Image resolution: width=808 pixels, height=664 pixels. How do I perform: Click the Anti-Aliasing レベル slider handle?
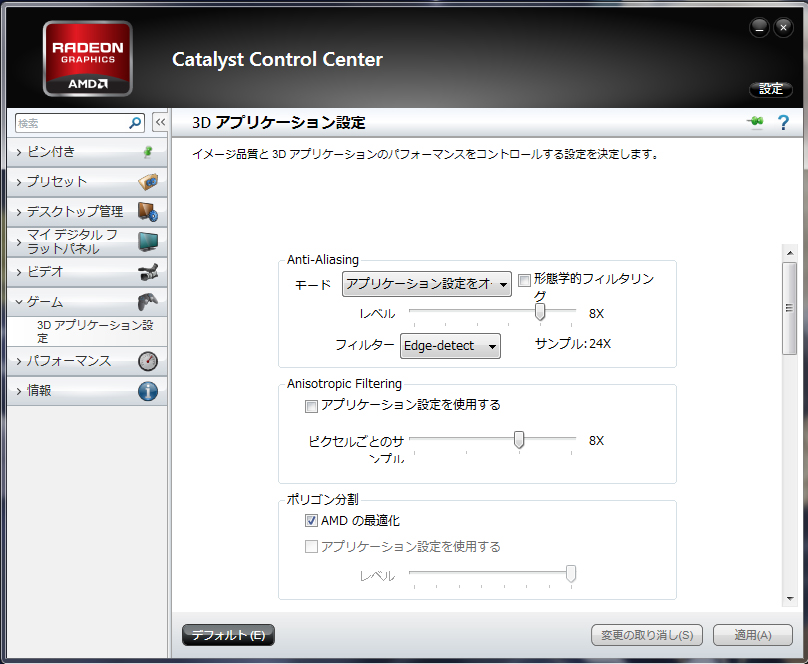coord(540,312)
